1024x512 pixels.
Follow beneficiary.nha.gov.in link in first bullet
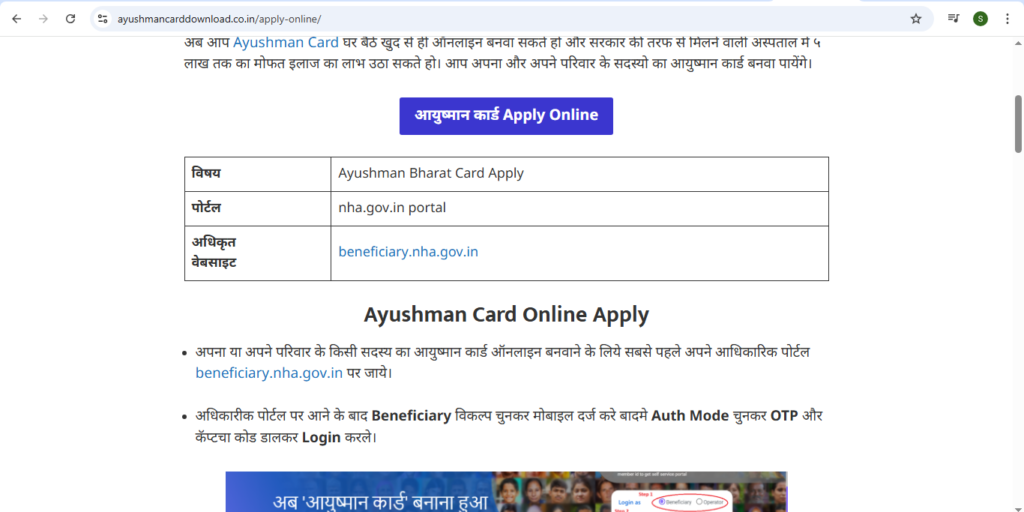(269, 374)
